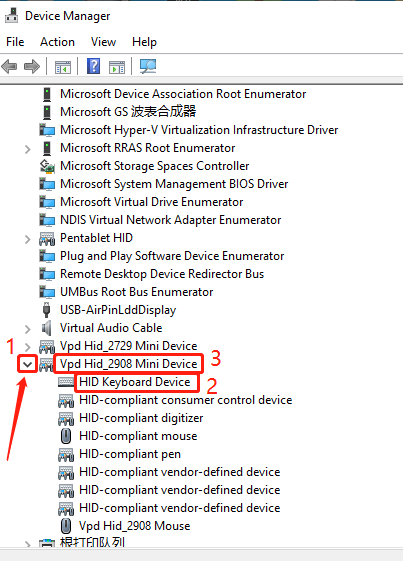Click Scan for hardware changes monitor icon

click(148, 66)
